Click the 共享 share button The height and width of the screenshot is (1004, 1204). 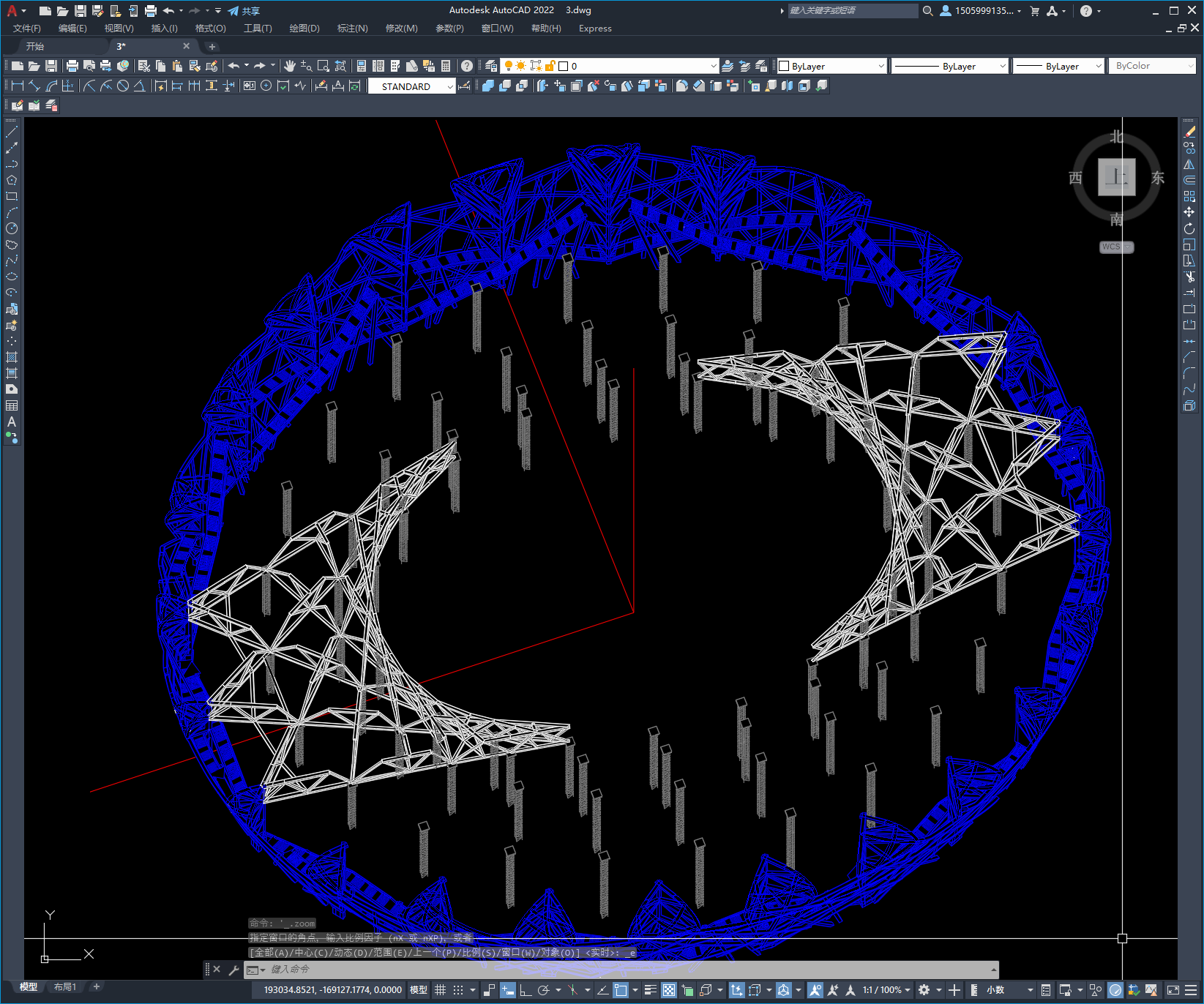(244, 11)
